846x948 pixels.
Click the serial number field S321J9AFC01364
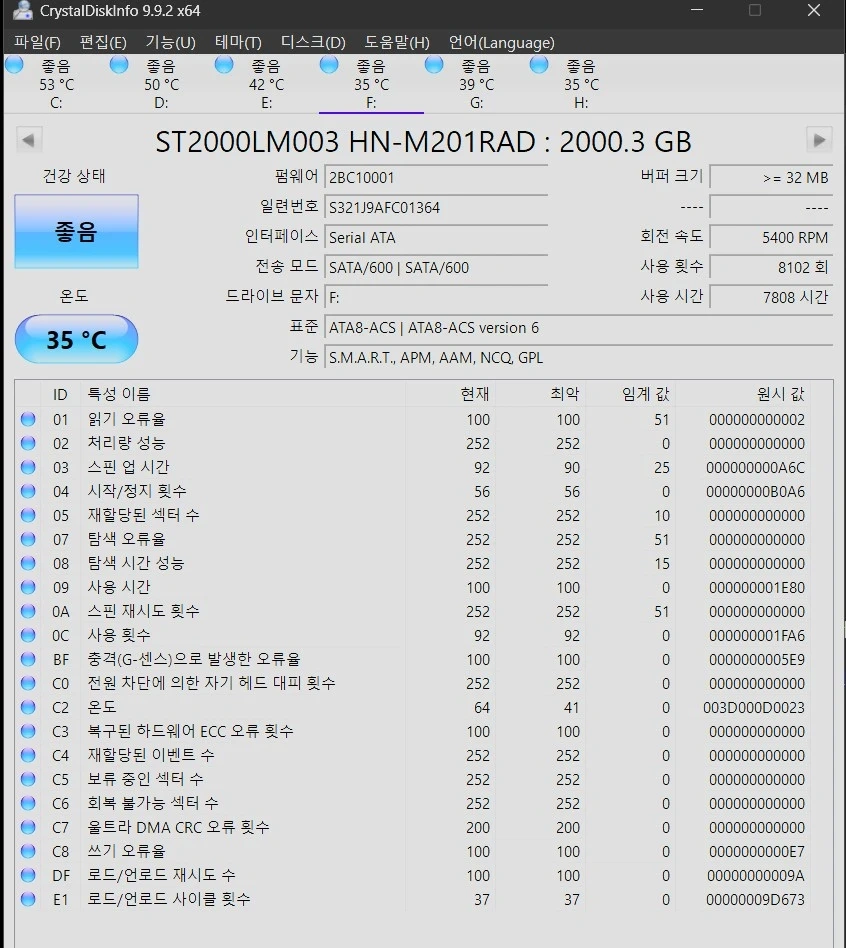436,207
